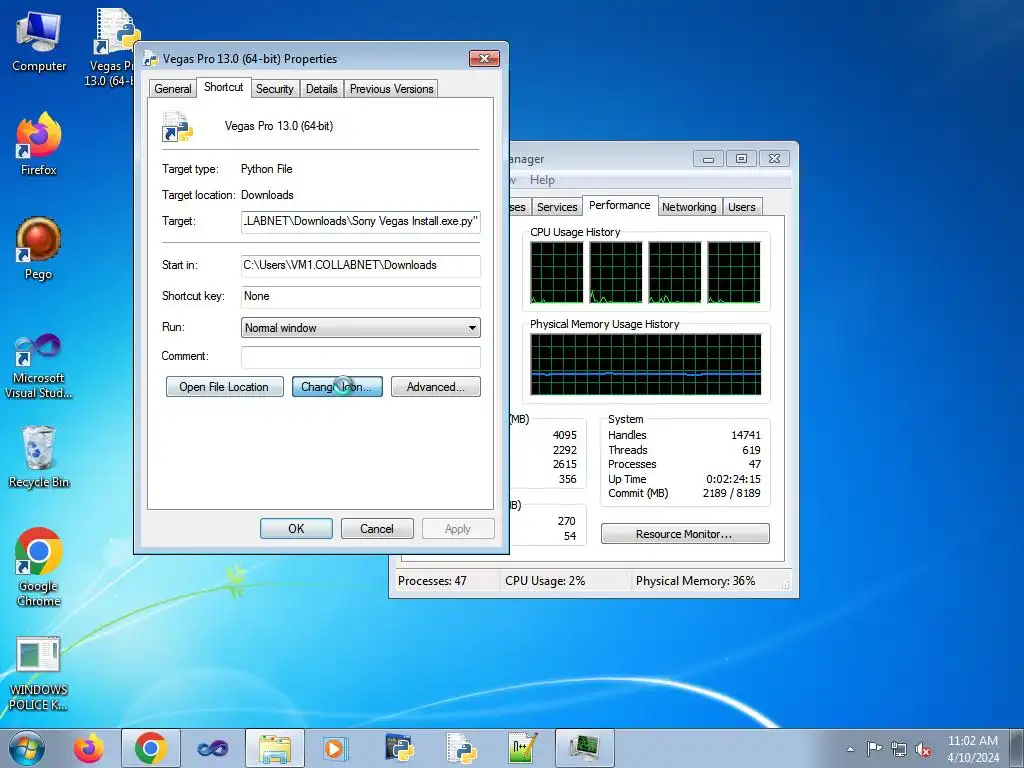Image resolution: width=1024 pixels, height=768 pixels.
Task: Click the 'Processes: 47' status bar entry
Action: pos(432,581)
